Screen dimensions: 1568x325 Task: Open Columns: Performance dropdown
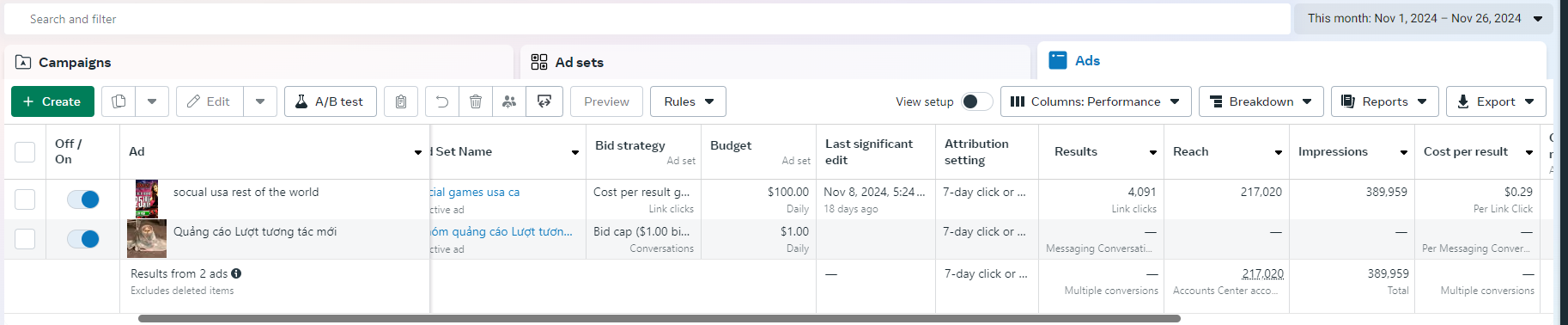click(1096, 101)
